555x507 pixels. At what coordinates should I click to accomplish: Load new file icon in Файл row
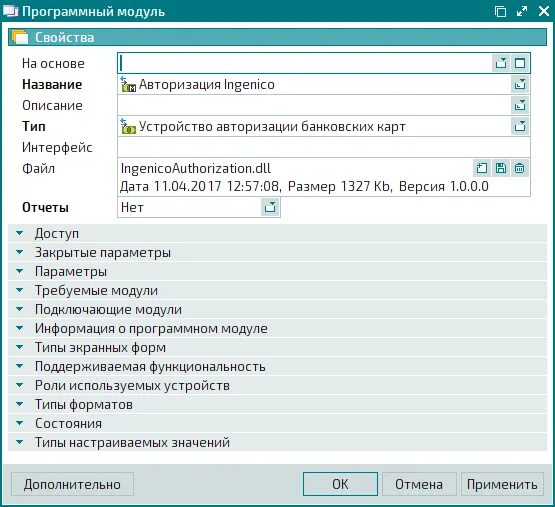point(482,168)
